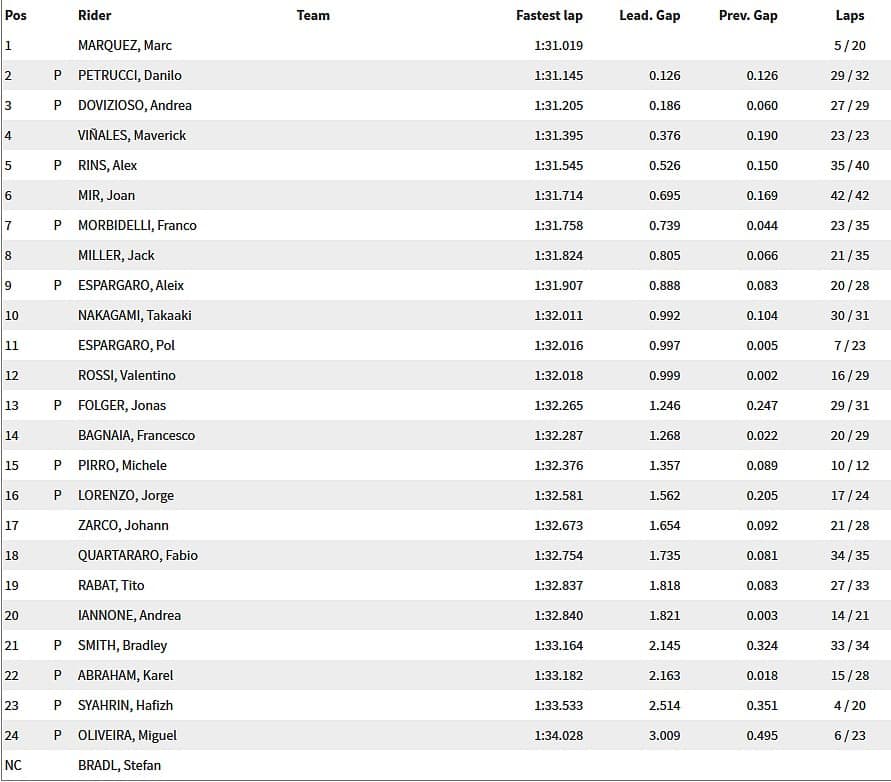Select the laps value 42 / 42
The height and width of the screenshot is (782, 891).
pos(850,195)
